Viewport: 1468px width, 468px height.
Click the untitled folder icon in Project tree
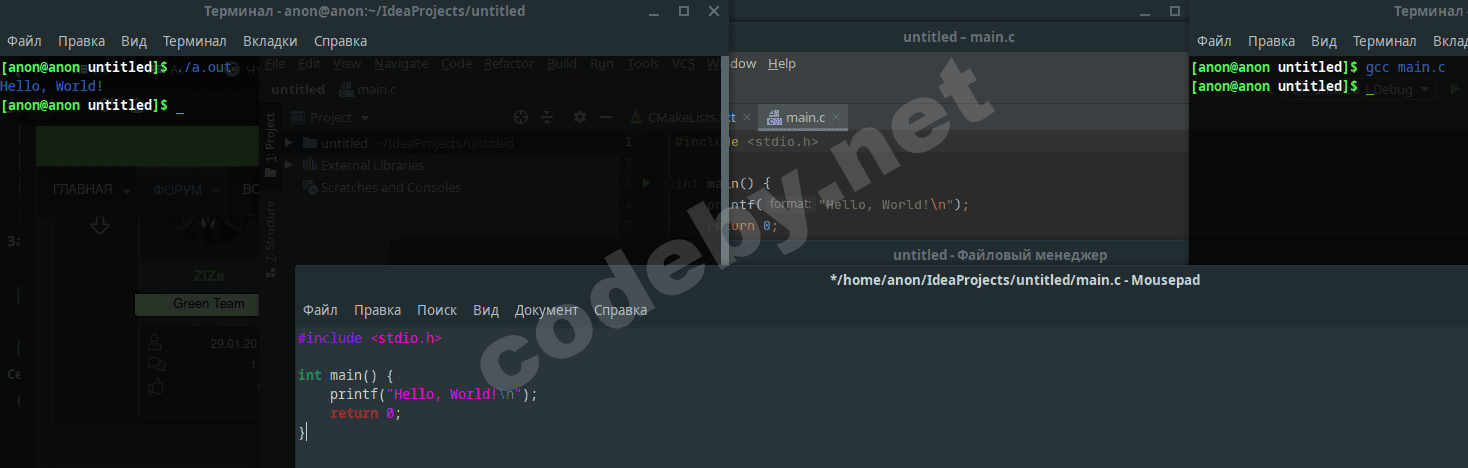point(310,143)
